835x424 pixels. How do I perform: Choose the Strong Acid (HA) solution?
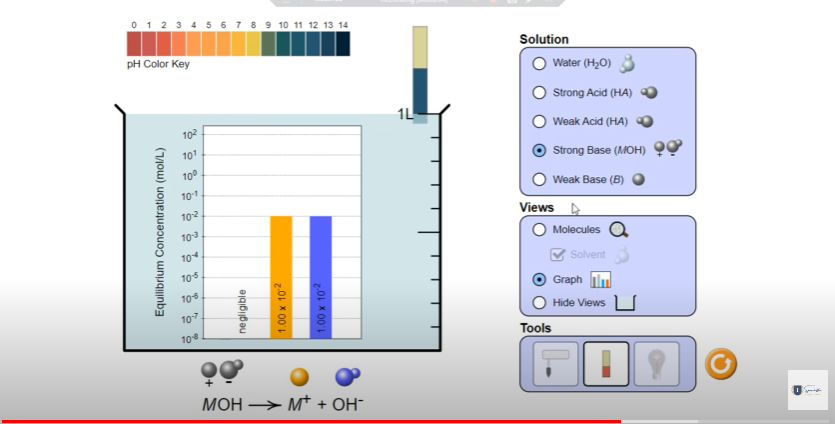pyautogui.click(x=539, y=93)
